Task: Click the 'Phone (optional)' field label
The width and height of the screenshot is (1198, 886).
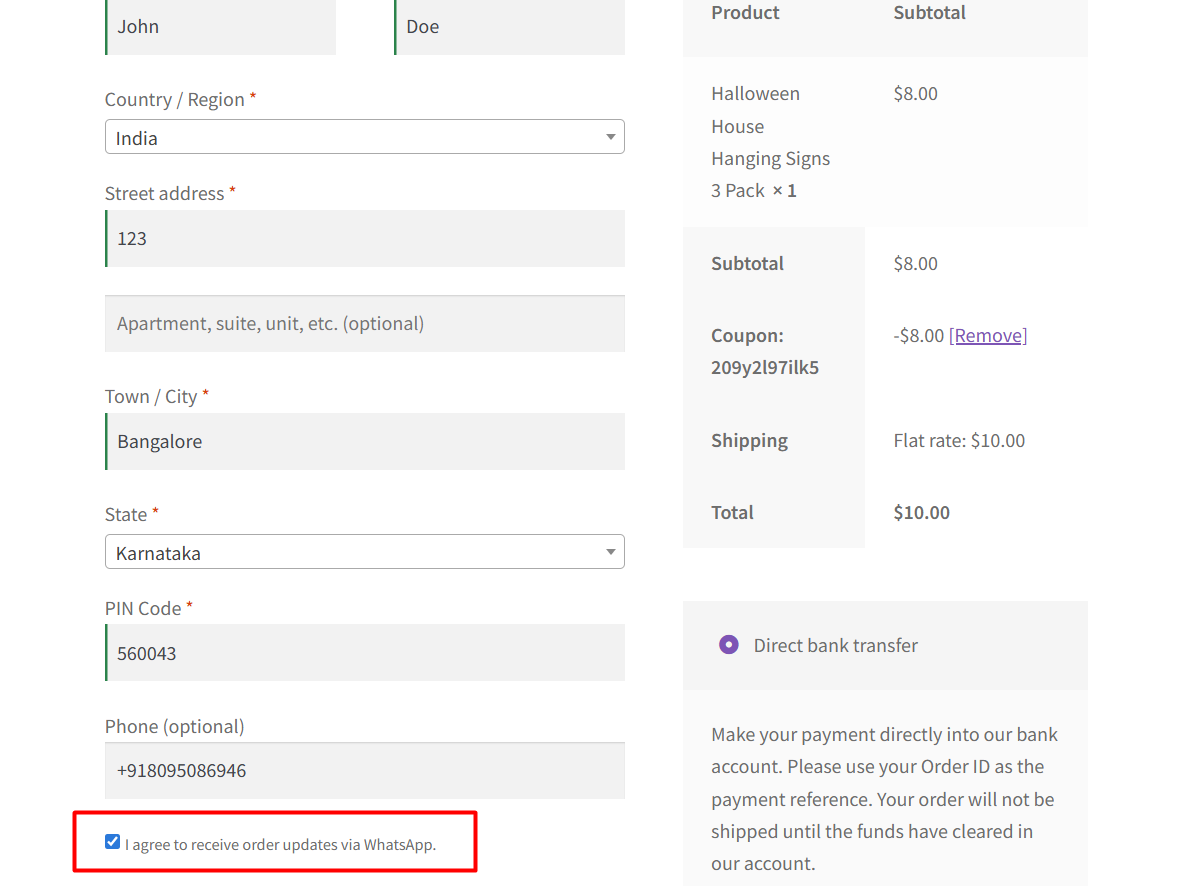Action: [x=174, y=727]
